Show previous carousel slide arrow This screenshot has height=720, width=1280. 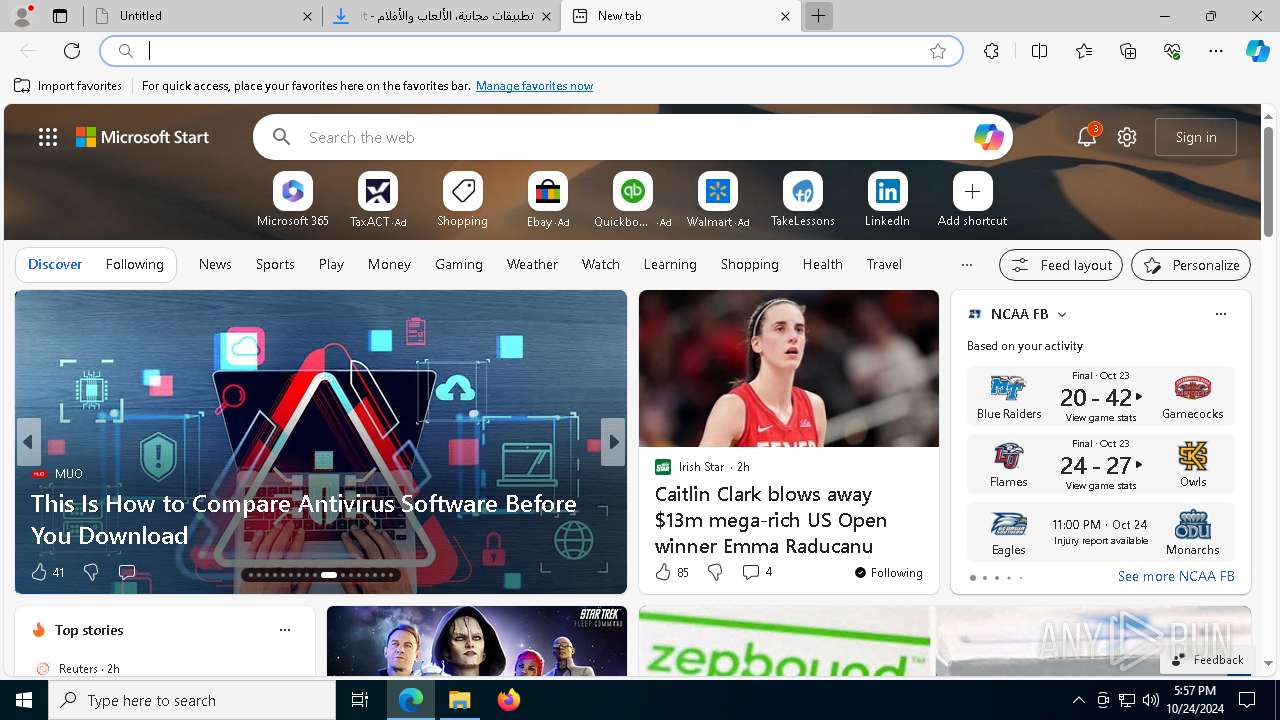tap(28, 442)
